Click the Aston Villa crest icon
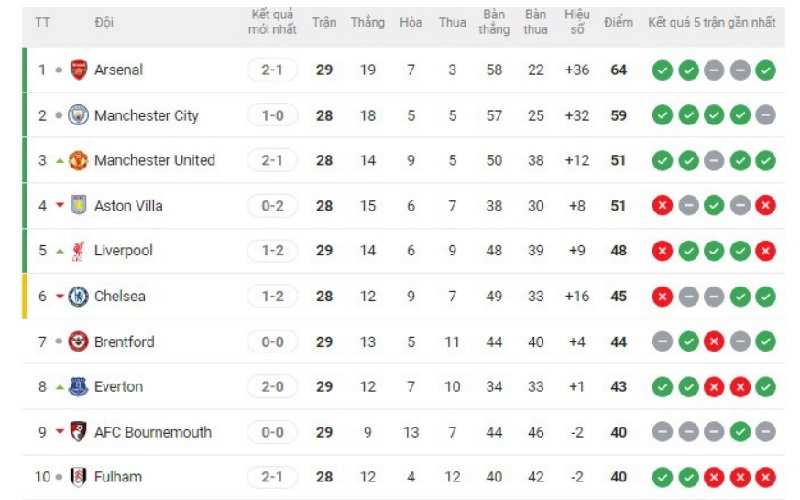The height and width of the screenshot is (500, 800). [78, 205]
